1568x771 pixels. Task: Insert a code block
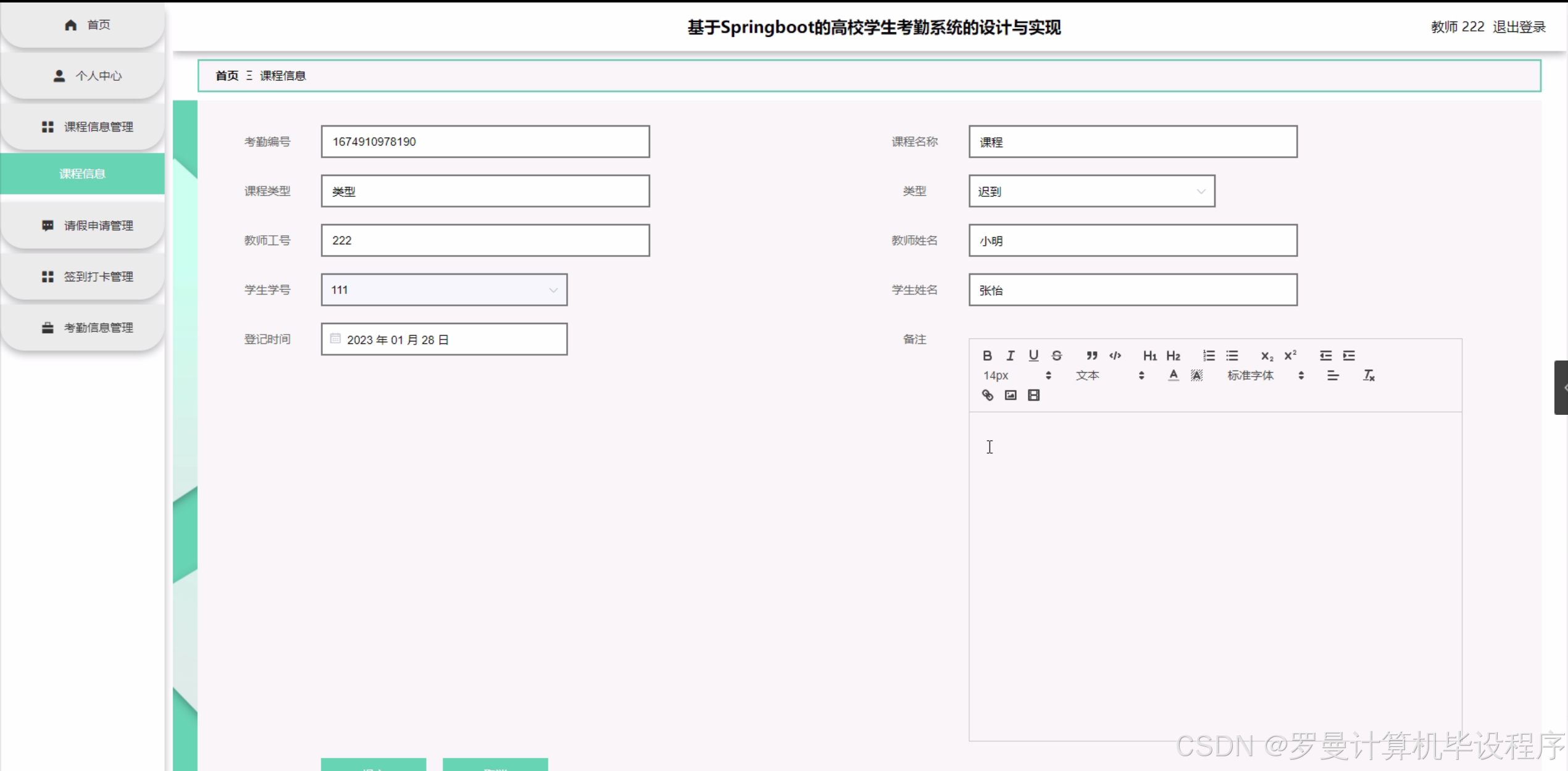(1115, 356)
